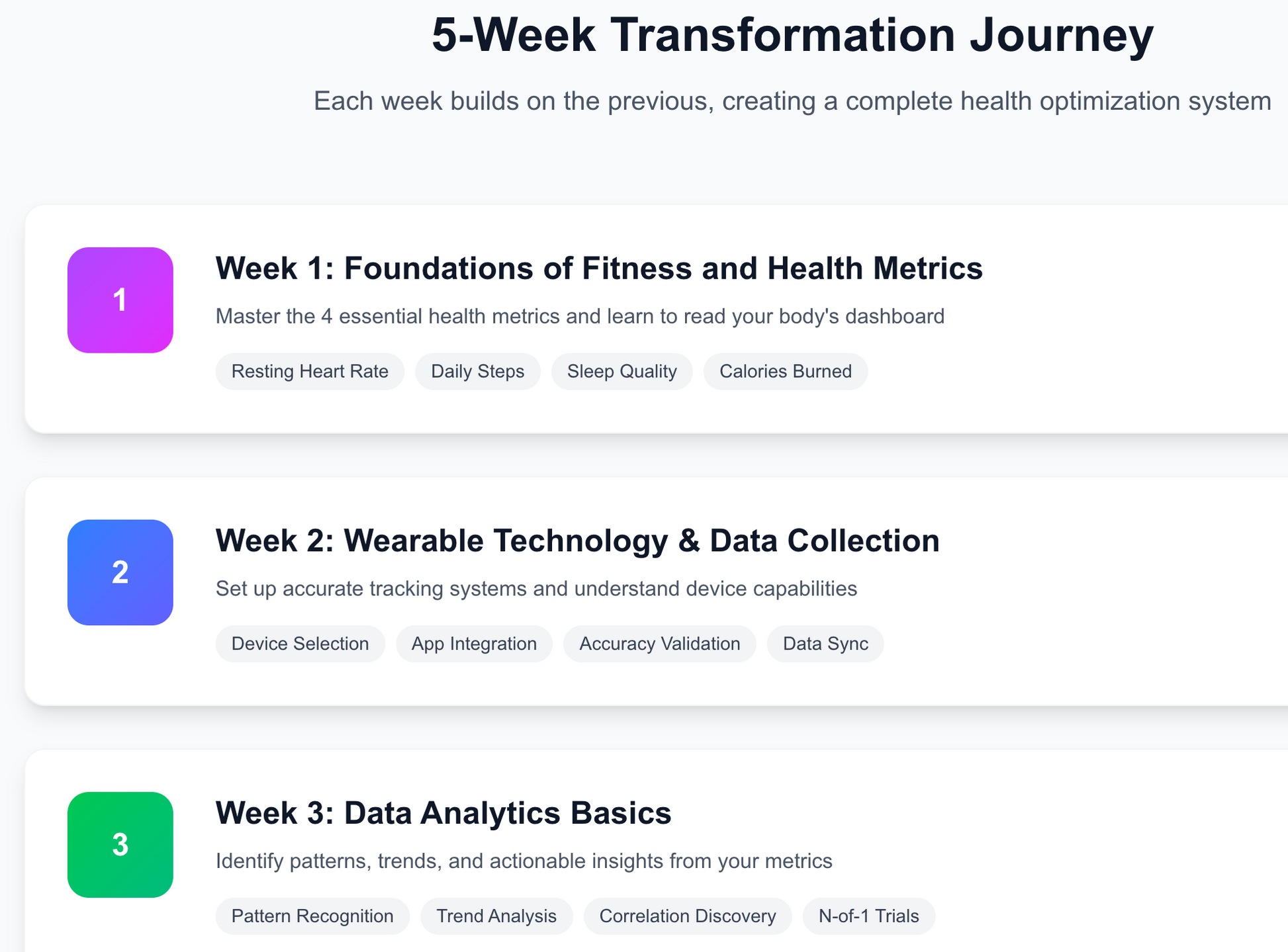Click the green Week 3 number badge

click(x=120, y=844)
